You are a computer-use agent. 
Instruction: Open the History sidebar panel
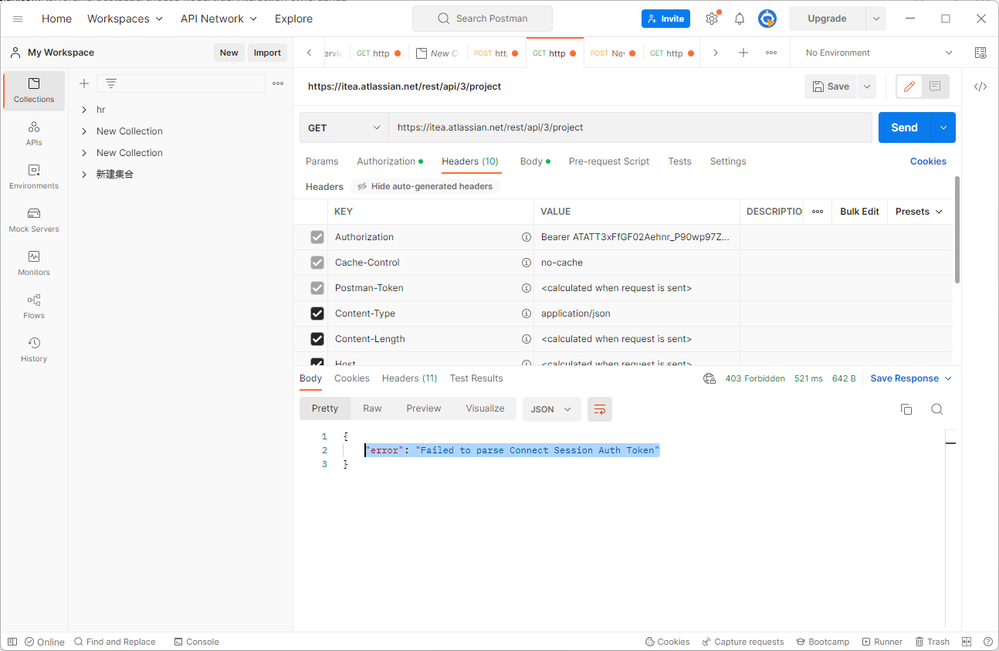(34, 350)
